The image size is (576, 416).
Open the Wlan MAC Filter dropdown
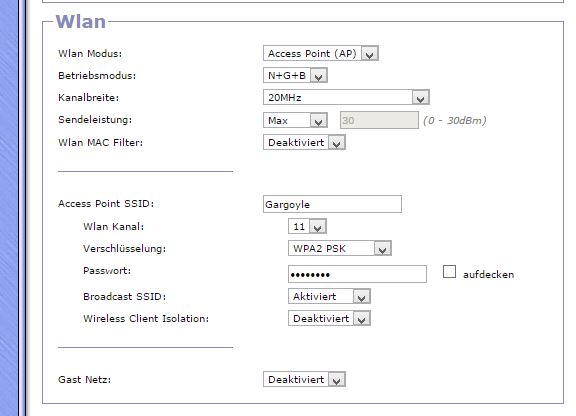tap(304, 143)
